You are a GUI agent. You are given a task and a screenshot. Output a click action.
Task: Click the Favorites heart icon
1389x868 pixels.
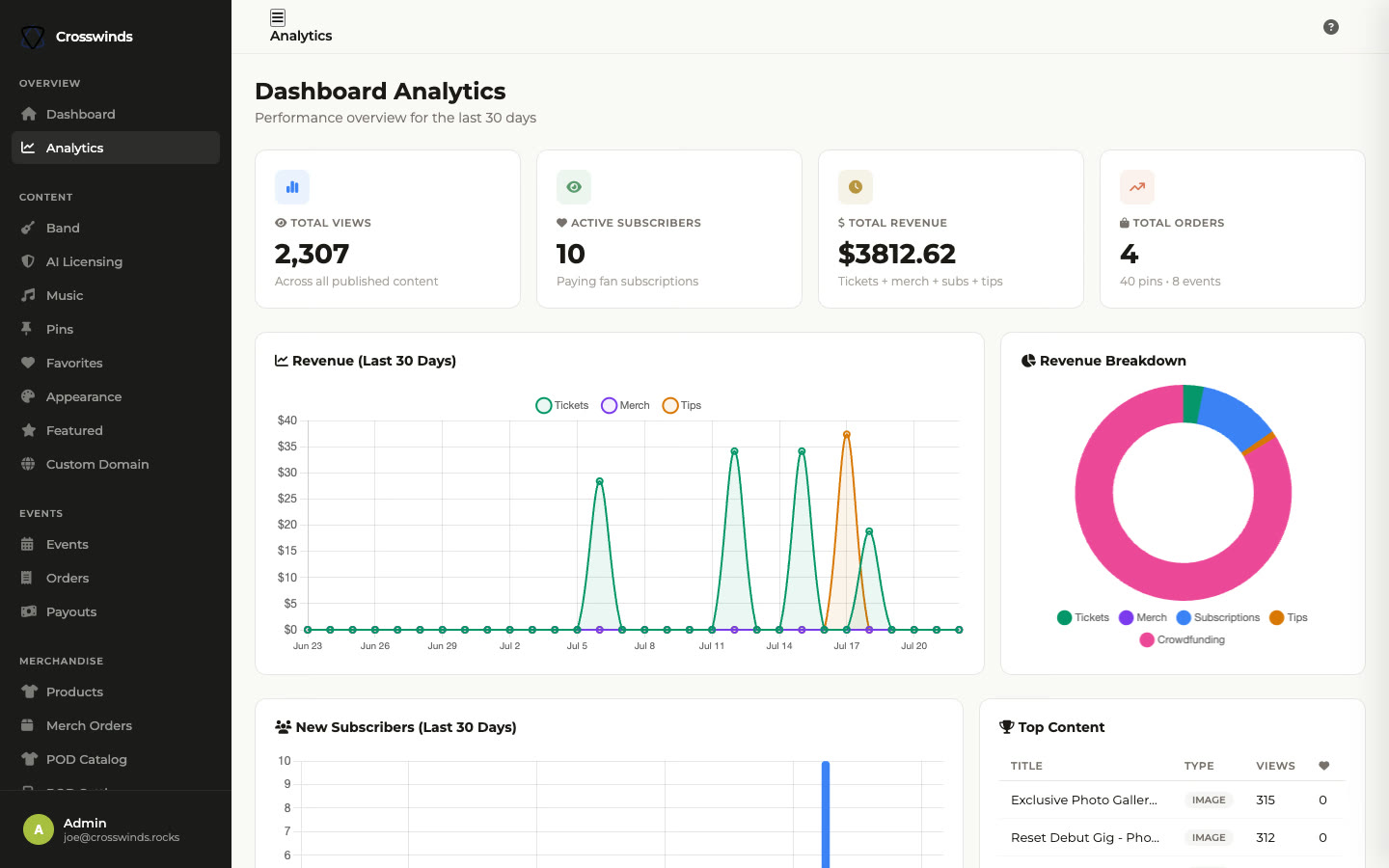pos(28,363)
